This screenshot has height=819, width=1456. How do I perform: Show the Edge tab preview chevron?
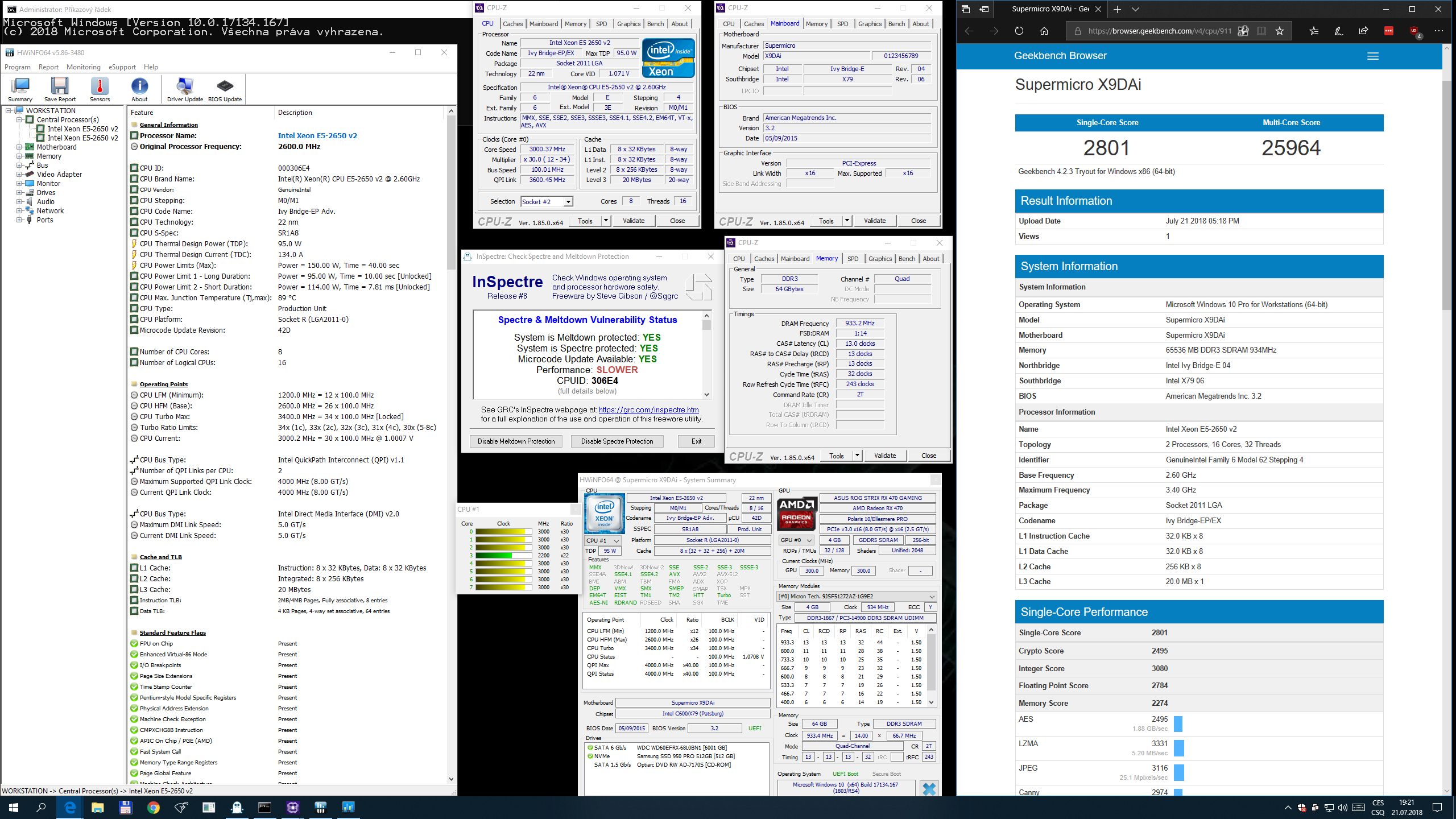tap(1136, 9)
